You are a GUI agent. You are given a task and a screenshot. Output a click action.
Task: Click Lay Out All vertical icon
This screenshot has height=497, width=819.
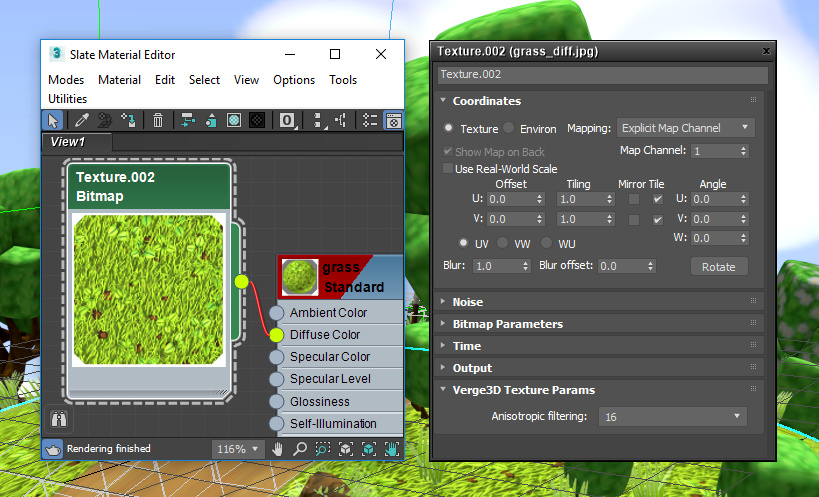[318, 121]
